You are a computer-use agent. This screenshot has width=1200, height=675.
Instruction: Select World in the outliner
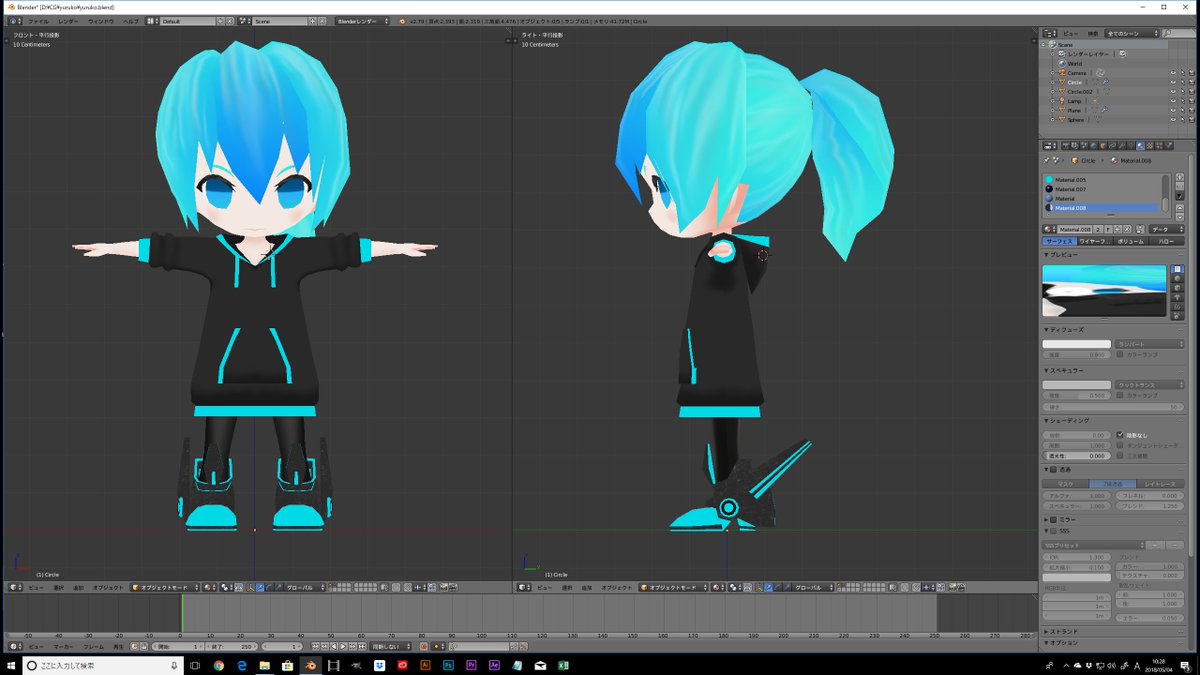point(1075,63)
